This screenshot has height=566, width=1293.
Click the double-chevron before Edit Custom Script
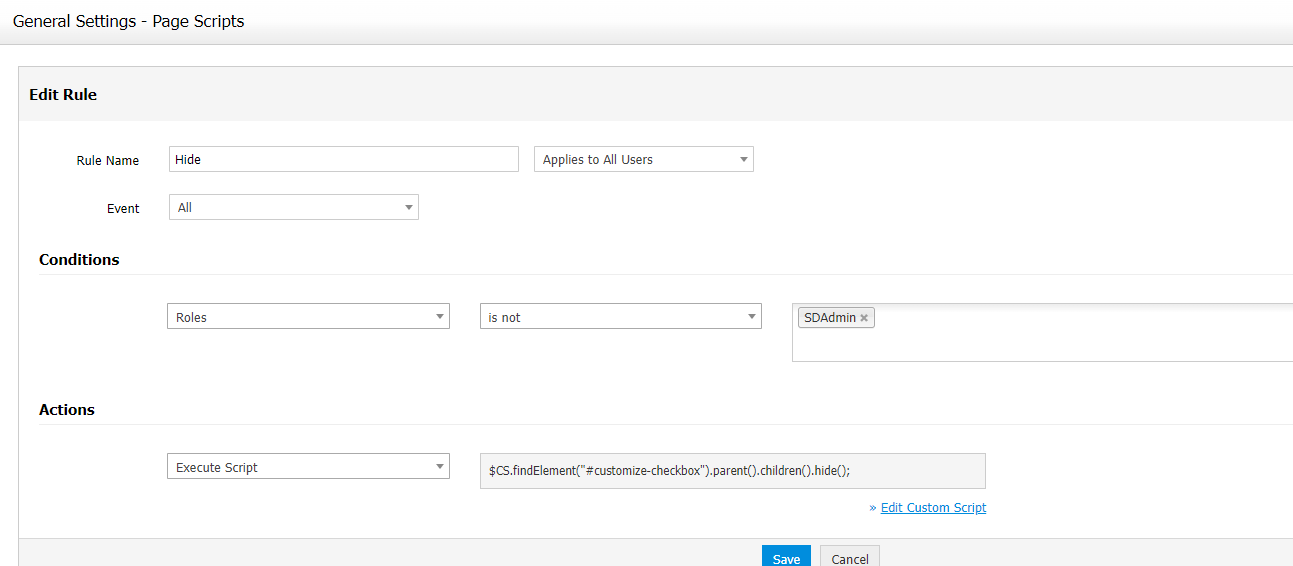[x=873, y=508]
